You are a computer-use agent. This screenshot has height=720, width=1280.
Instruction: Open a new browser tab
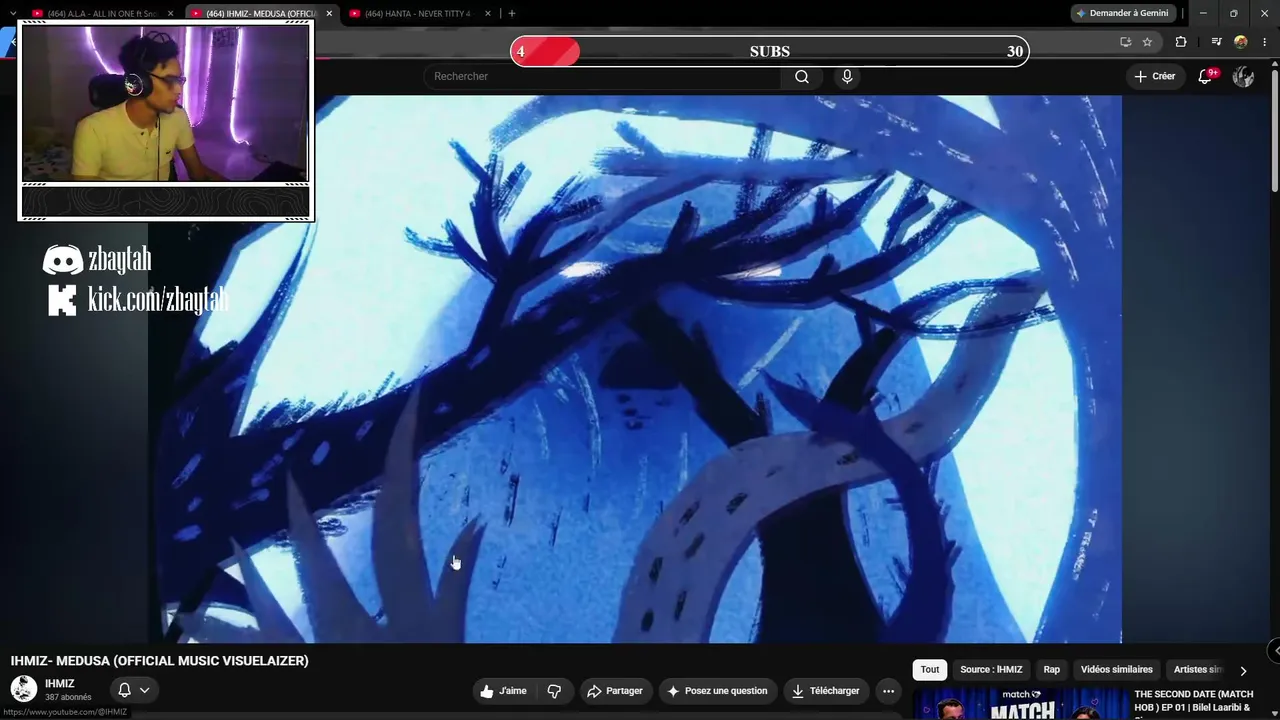[x=512, y=14]
